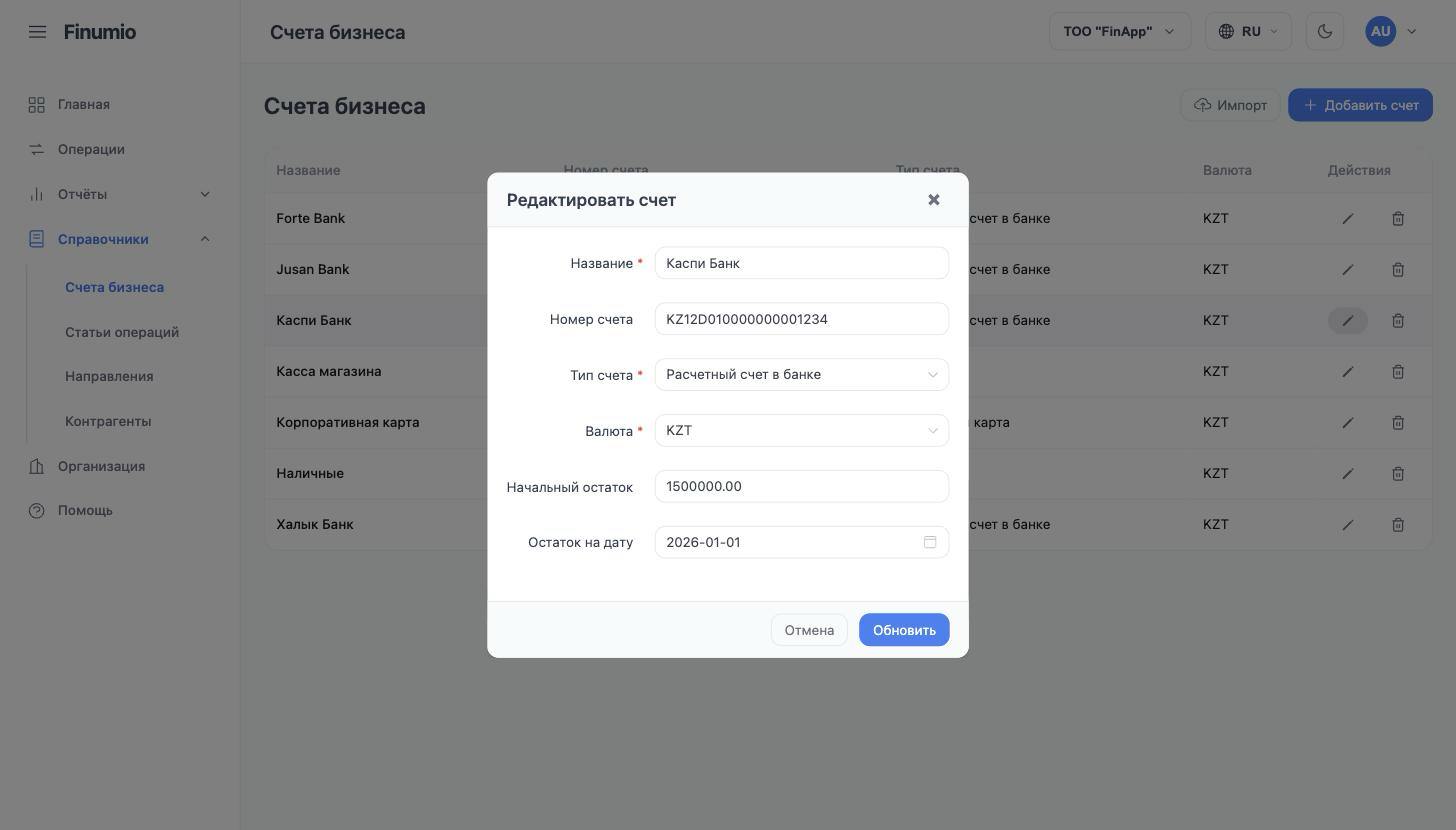The width and height of the screenshot is (1456, 830).
Task: Click the Обновить button
Action: pyautogui.click(x=904, y=630)
